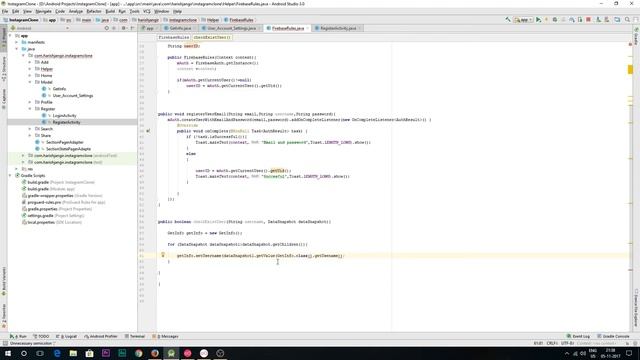The image size is (640, 360).
Task: Click InstagramClone breadcrumb in navigation bar
Action: pyautogui.click(x=21, y=20)
